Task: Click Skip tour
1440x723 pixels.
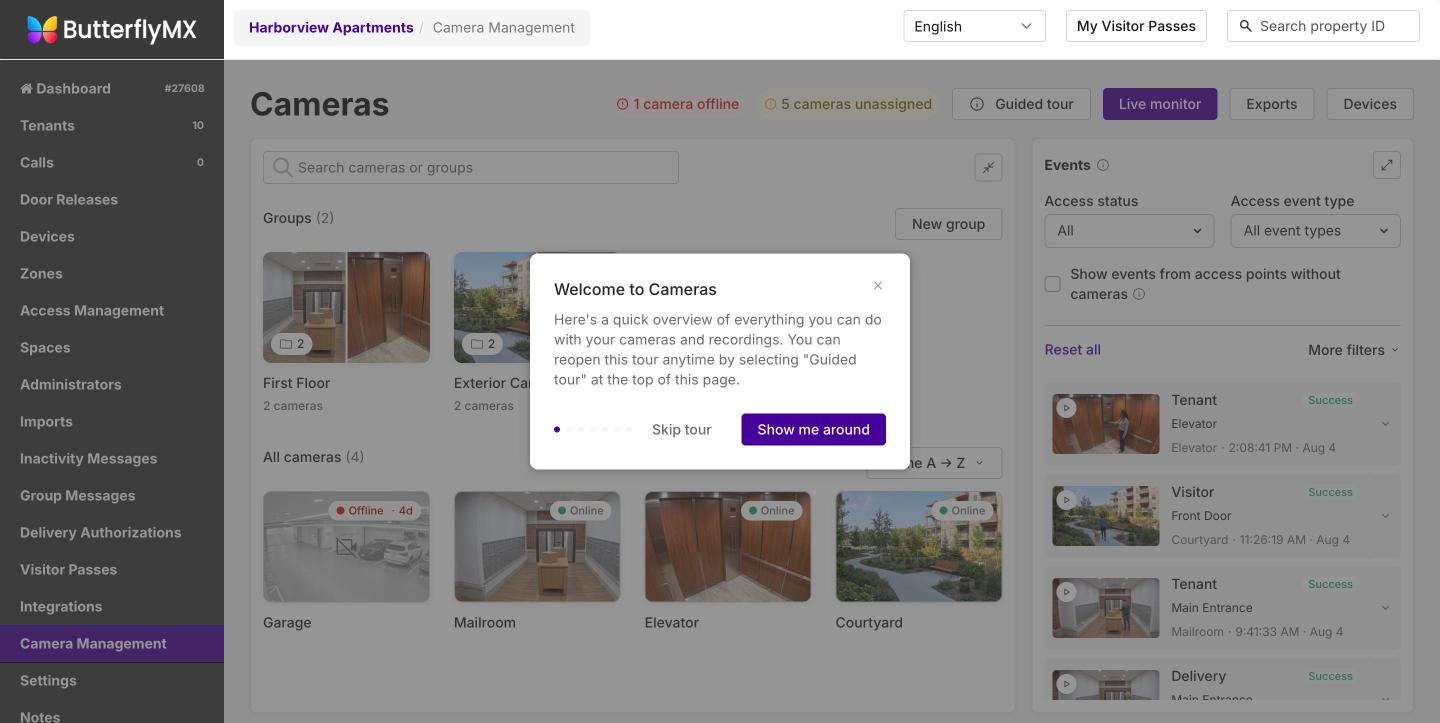Action: click(682, 429)
